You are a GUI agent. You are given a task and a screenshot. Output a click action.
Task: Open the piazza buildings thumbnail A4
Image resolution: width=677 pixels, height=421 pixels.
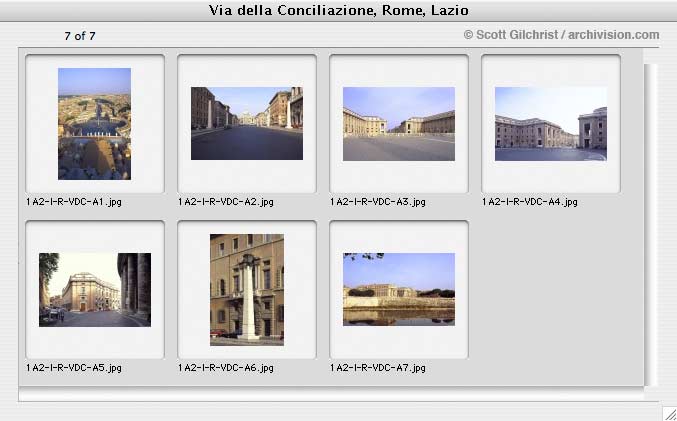551,124
